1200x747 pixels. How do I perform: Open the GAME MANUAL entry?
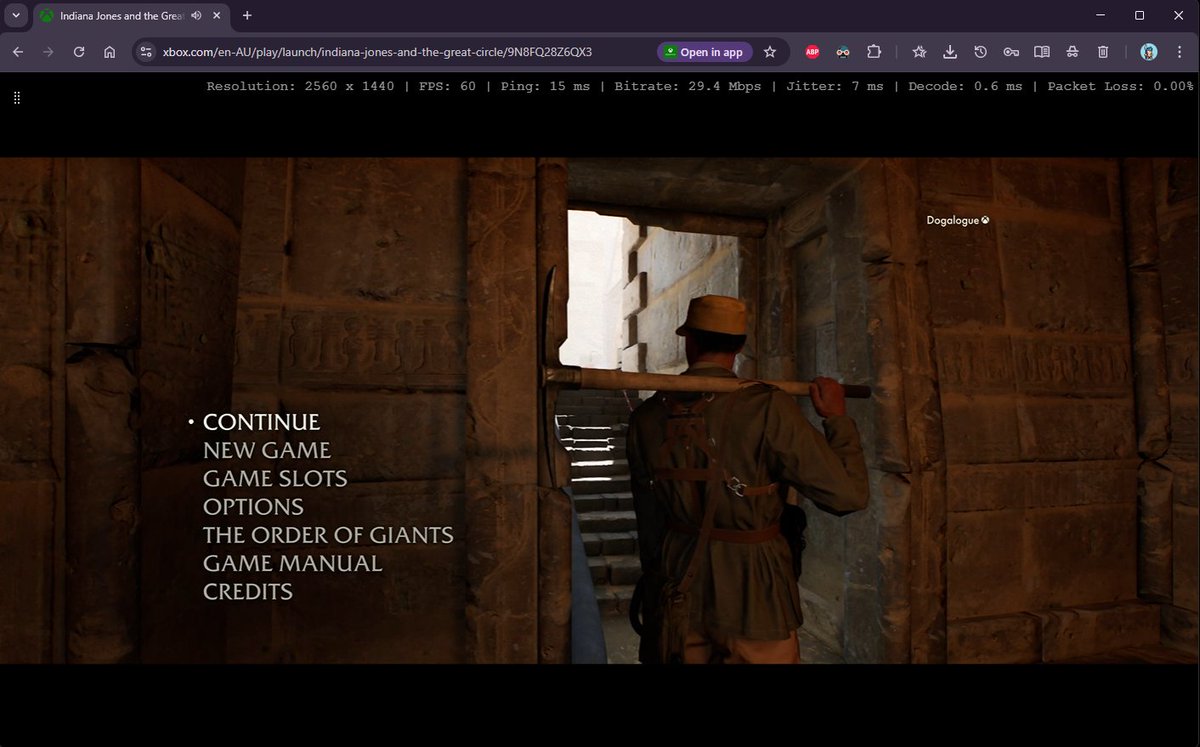pyautogui.click(x=292, y=563)
